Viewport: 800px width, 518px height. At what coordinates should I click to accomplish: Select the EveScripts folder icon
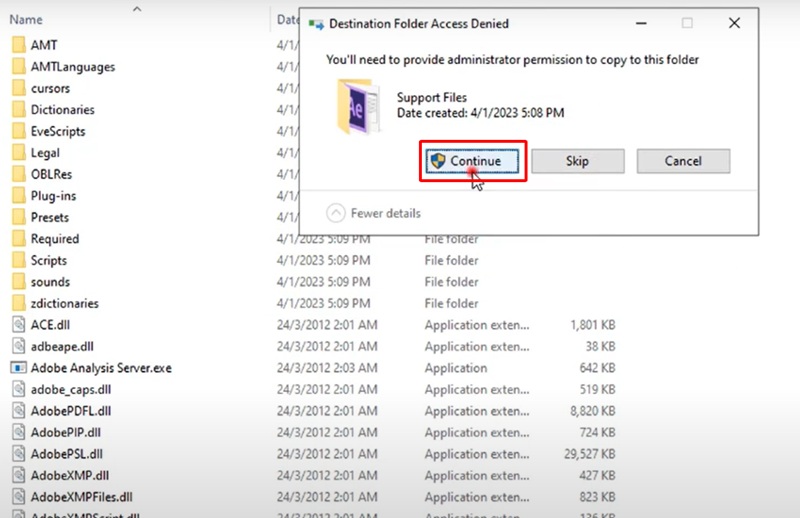[19, 131]
